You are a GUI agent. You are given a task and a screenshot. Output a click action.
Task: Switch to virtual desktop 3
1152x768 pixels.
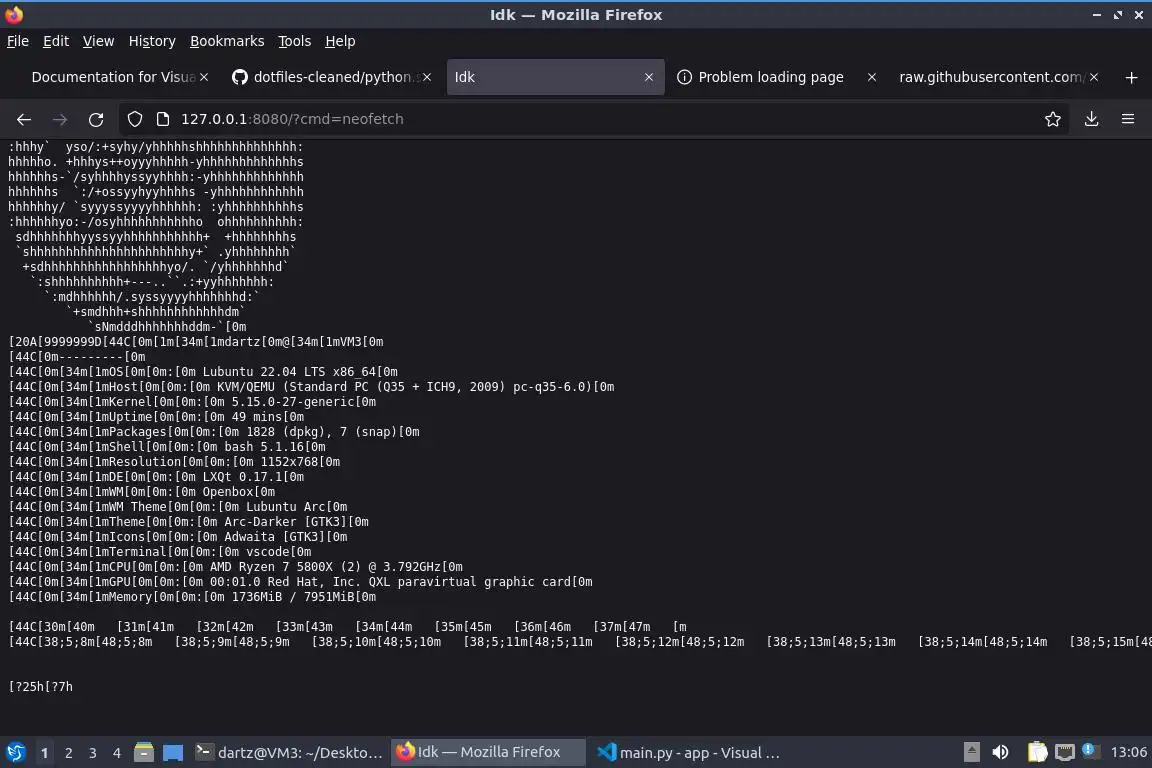click(x=93, y=753)
